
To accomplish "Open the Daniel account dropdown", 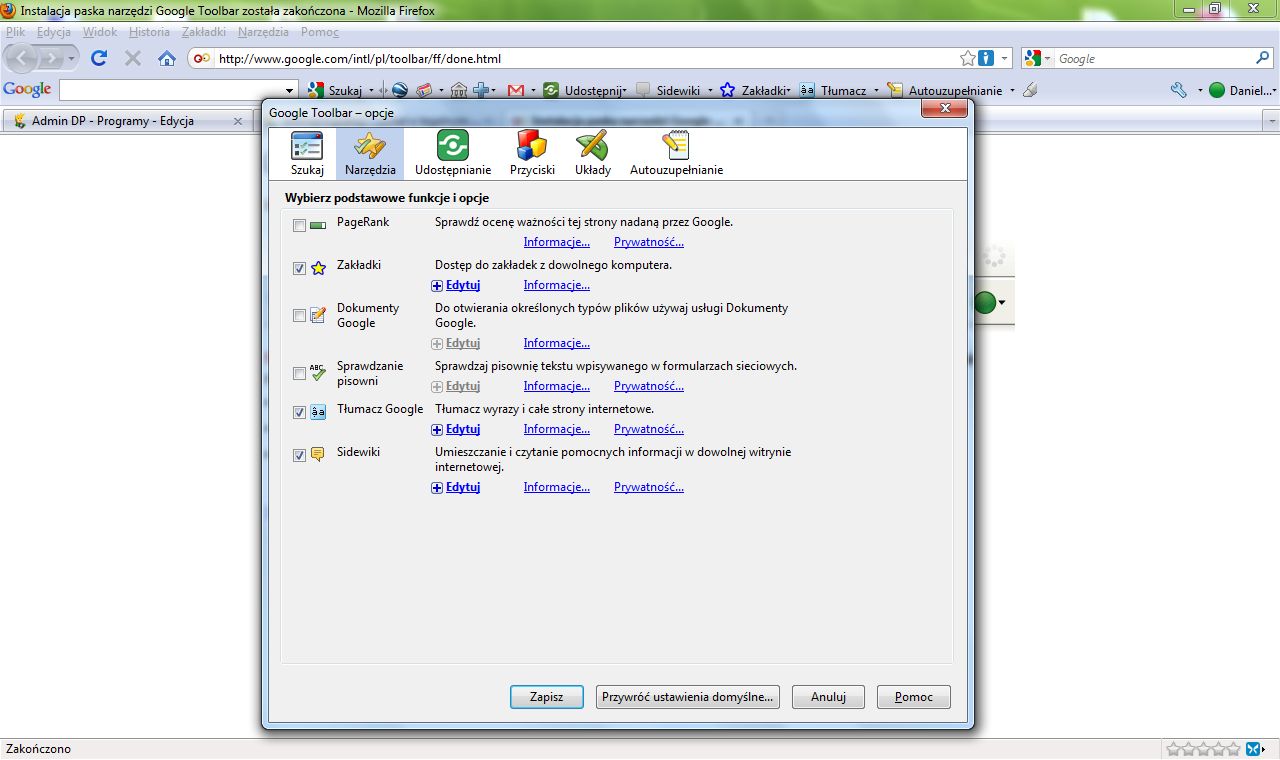I will point(1242,90).
